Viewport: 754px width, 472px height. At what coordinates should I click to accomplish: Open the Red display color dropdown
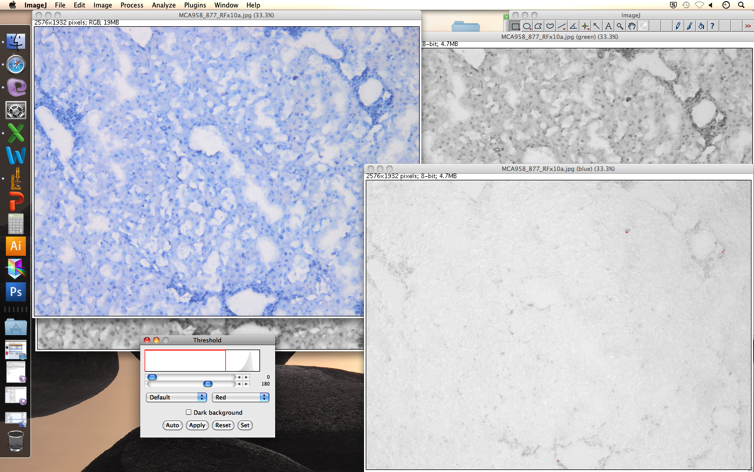pyautogui.click(x=240, y=397)
